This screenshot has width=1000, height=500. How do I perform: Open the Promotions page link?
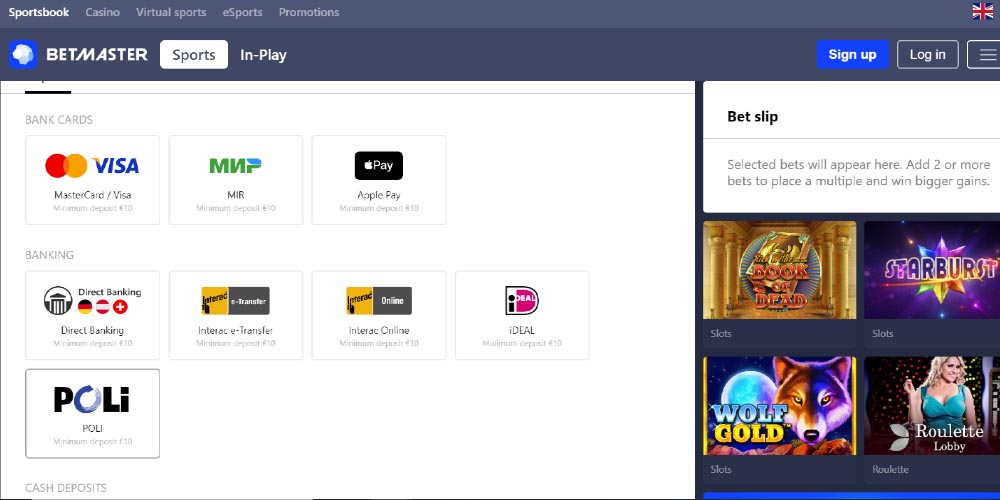click(308, 13)
